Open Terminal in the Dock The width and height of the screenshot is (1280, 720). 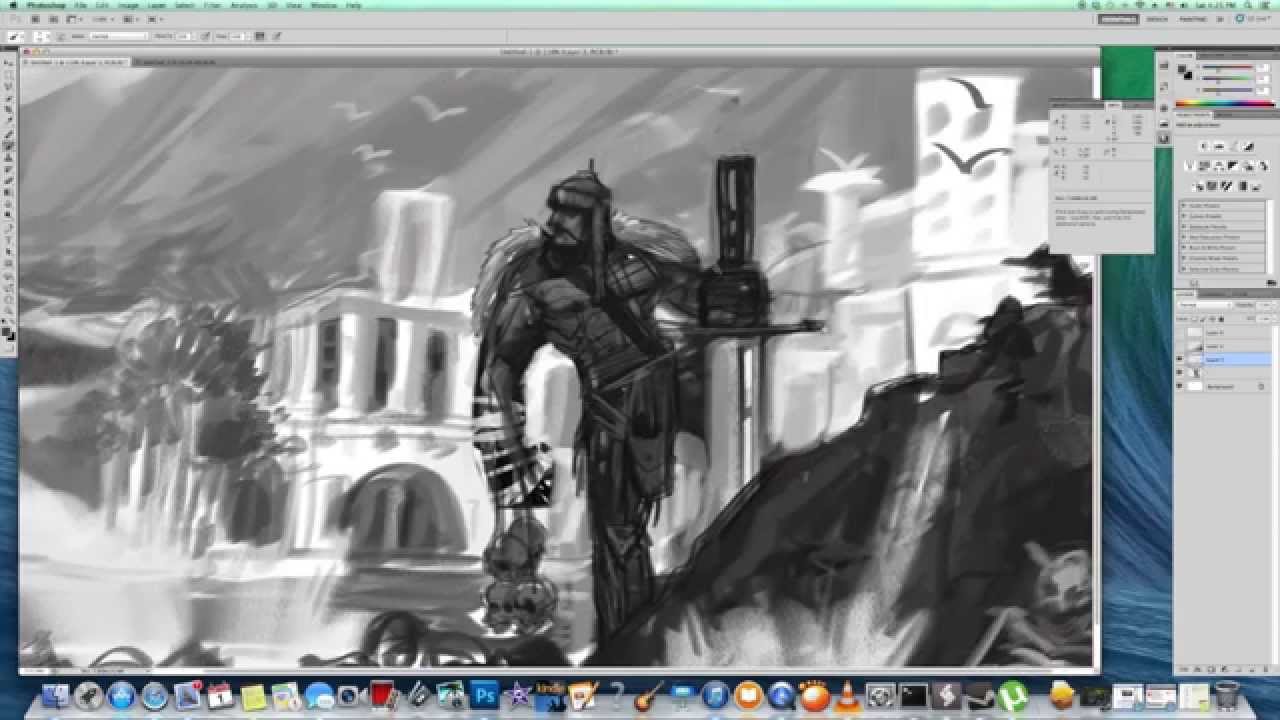tap(913, 695)
